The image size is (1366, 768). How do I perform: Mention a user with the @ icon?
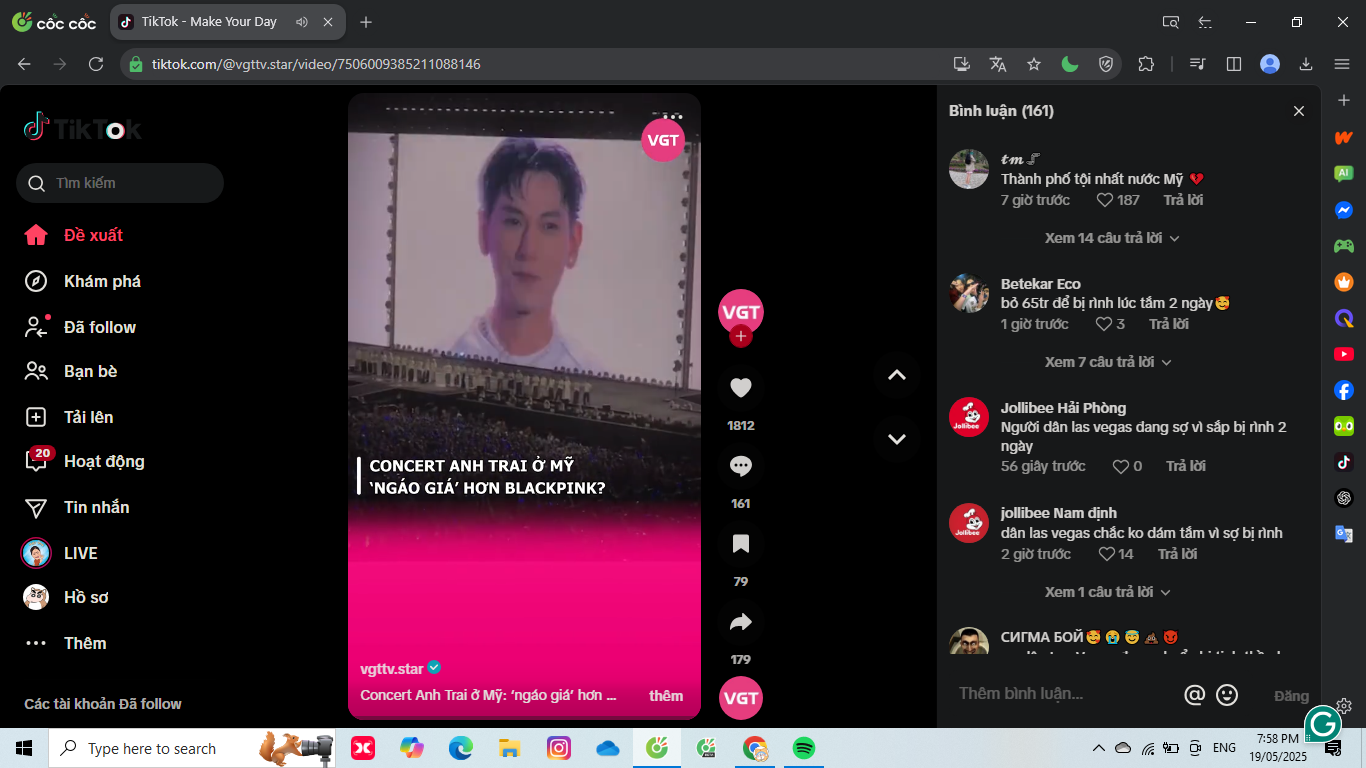(x=1194, y=695)
